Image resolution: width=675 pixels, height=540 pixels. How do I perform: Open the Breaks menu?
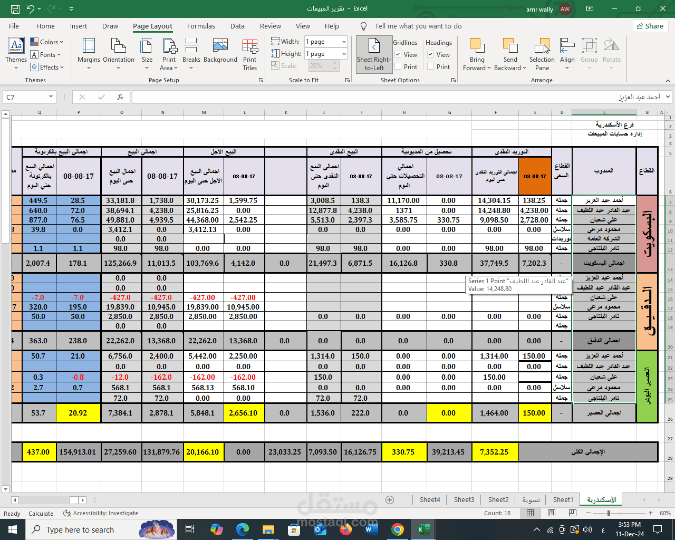191,54
